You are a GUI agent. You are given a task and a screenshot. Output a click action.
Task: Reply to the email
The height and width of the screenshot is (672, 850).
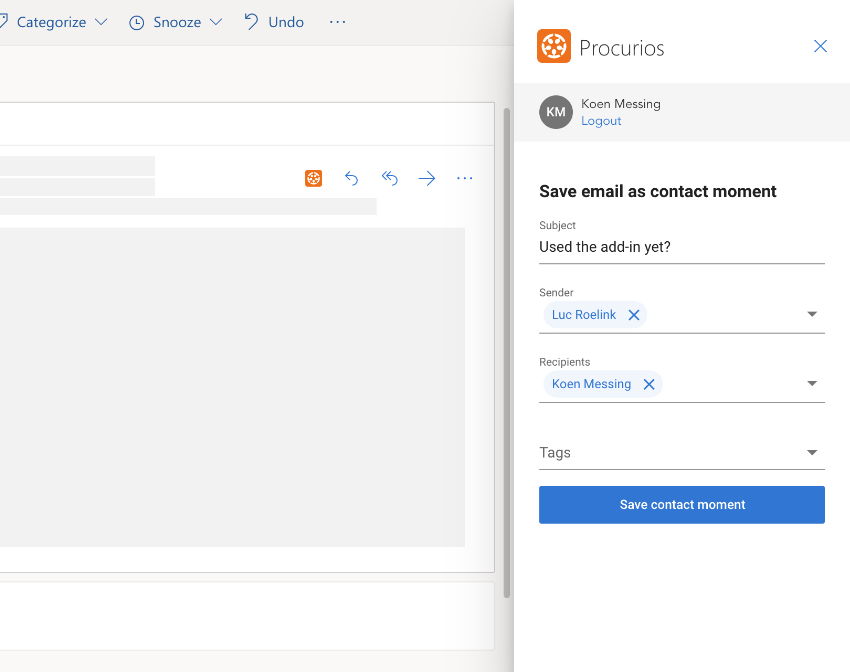pyautogui.click(x=351, y=178)
